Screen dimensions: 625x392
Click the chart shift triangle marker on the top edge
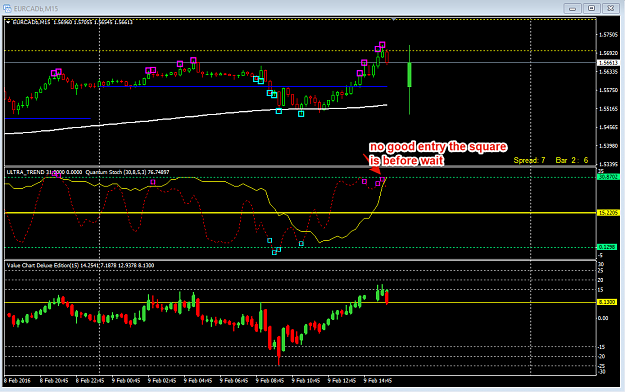pos(394,19)
